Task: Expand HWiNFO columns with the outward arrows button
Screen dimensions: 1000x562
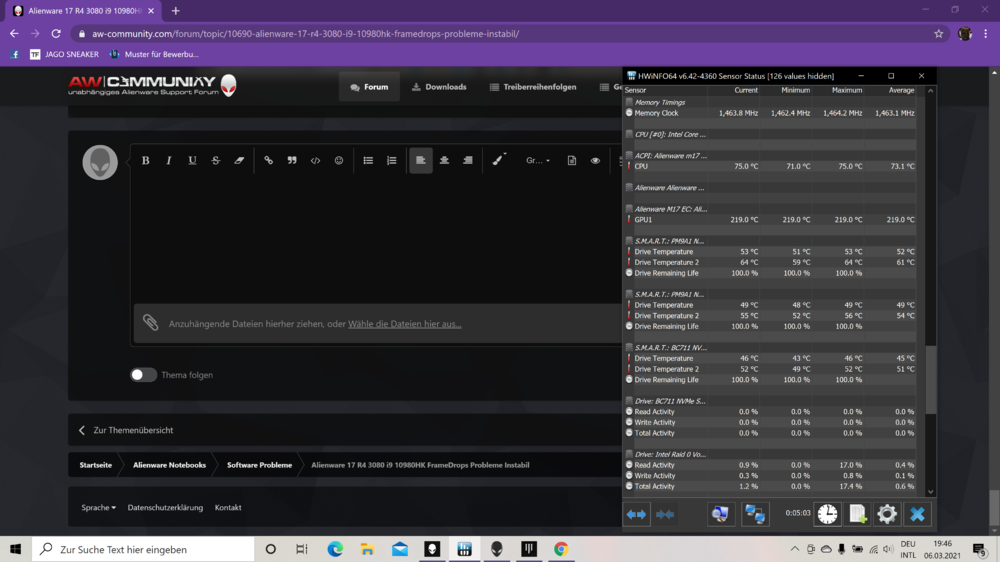Action: point(637,514)
